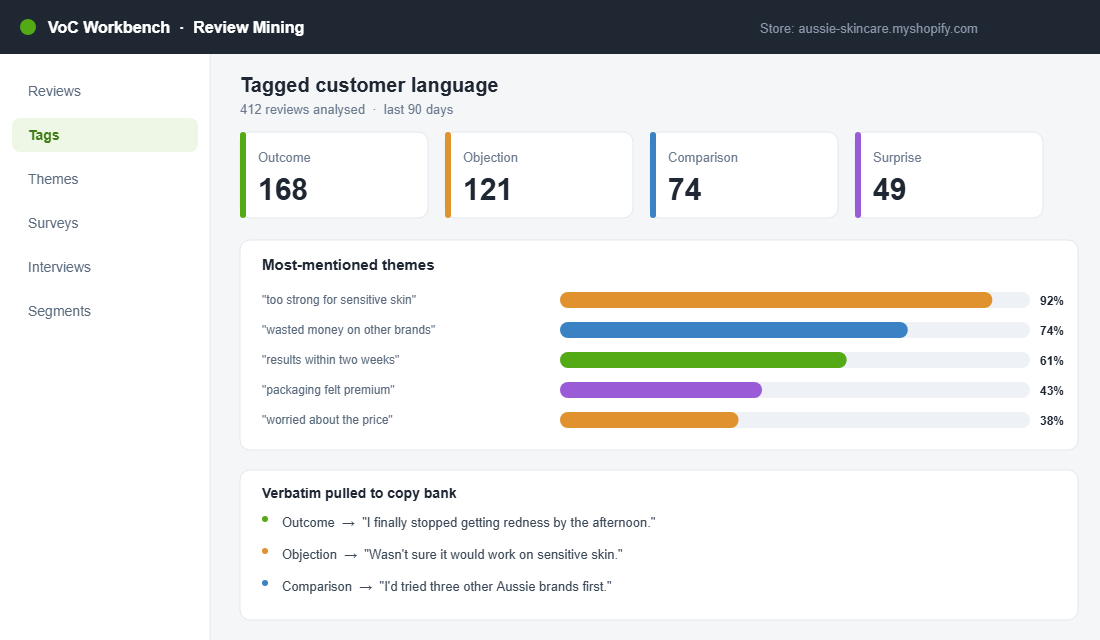Select theme "wasted money on other brands"
Viewport: 1100px width, 640px height.
coord(349,330)
